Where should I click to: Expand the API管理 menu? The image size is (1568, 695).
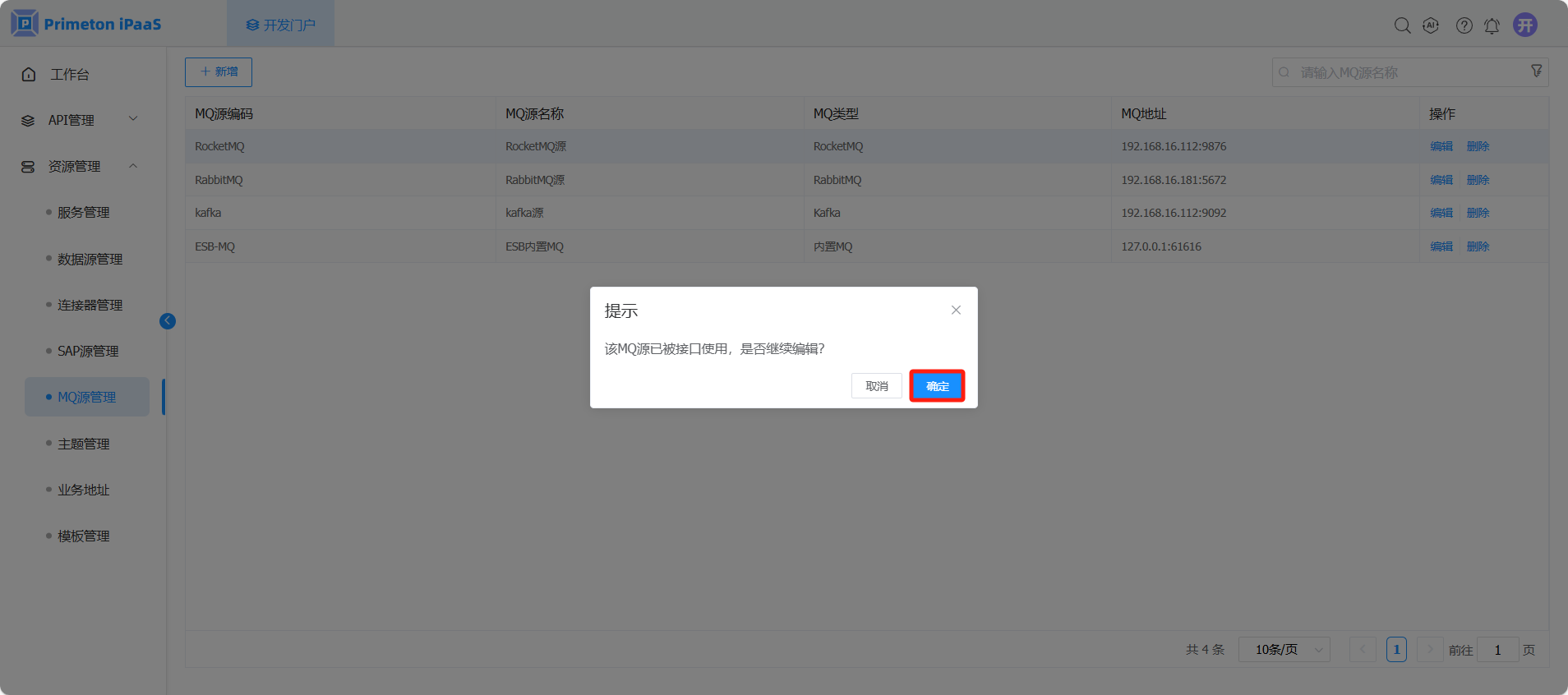80,120
